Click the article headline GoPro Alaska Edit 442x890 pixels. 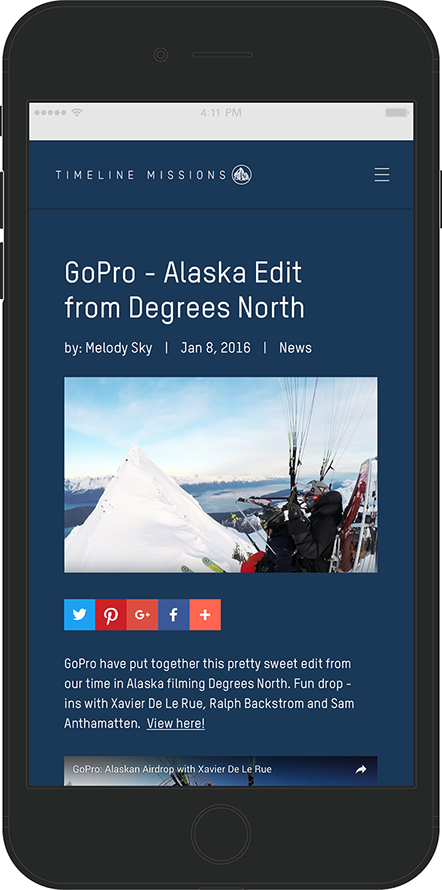pos(184,290)
